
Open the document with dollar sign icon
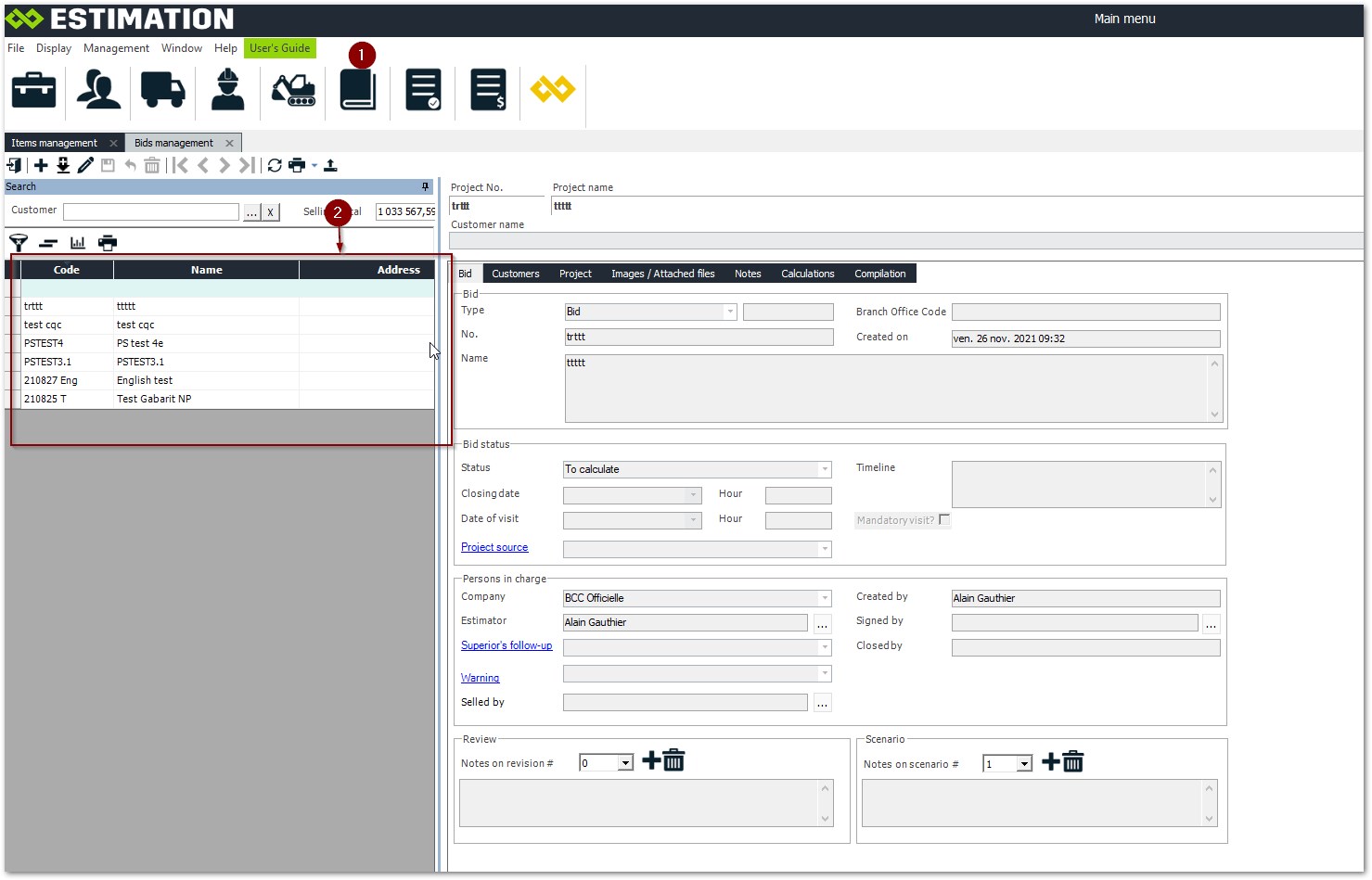pyautogui.click(x=488, y=90)
